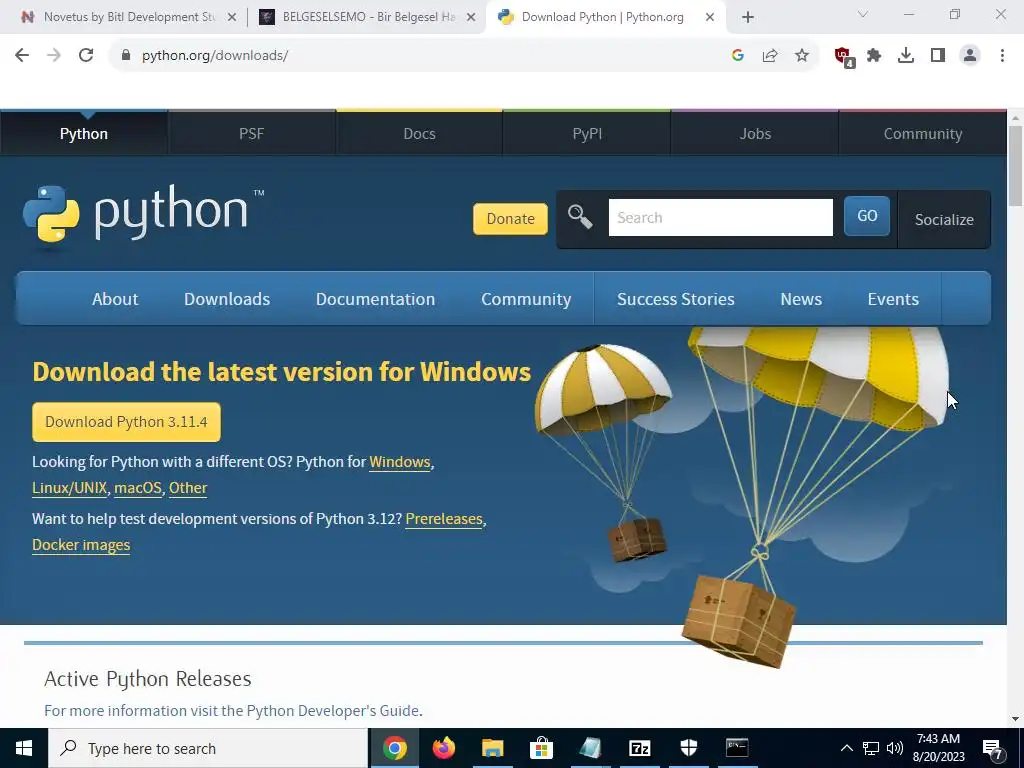Image resolution: width=1024 pixels, height=768 pixels.
Task: Show hidden system tray icons
Action: 846,748
